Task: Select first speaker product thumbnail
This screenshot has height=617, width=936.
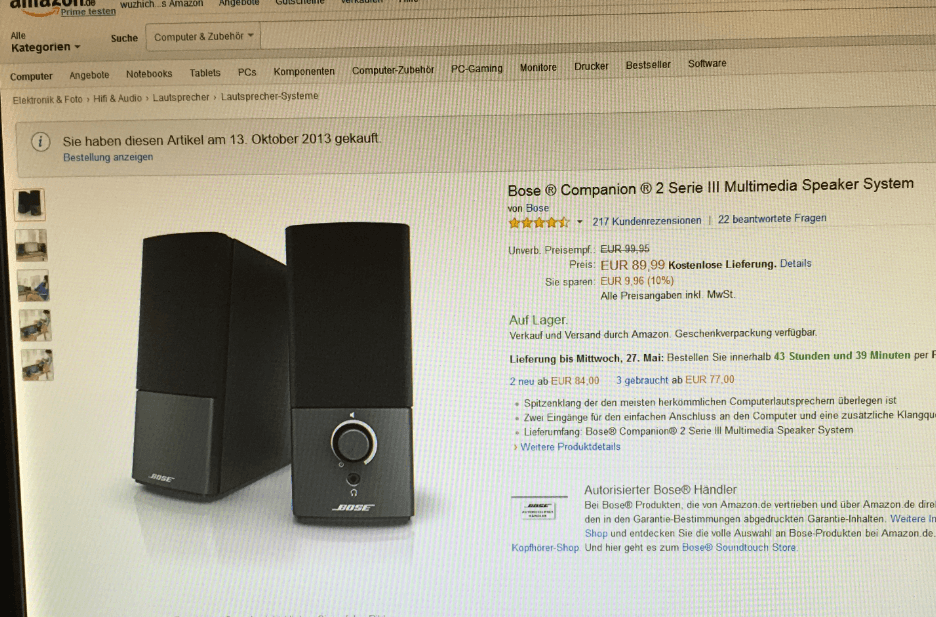Action: coord(29,204)
